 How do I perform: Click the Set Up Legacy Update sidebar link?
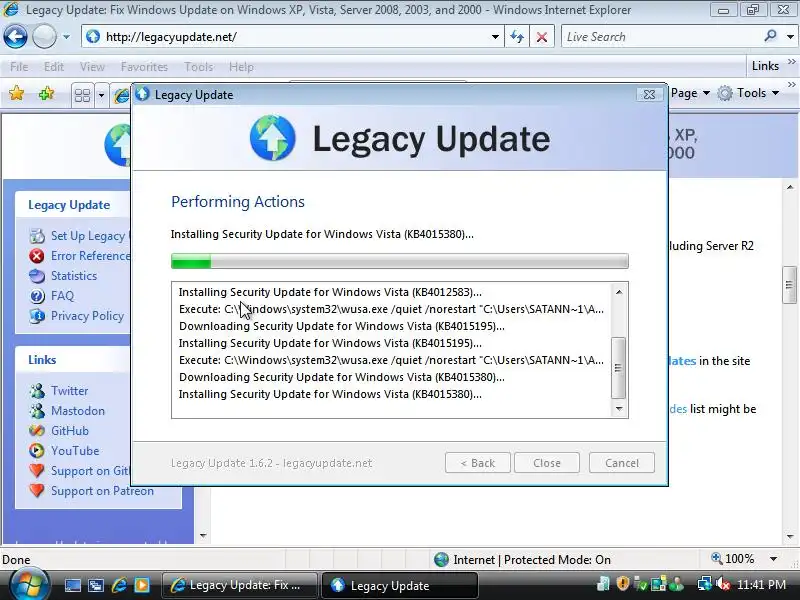pyautogui.click(x=90, y=236)
